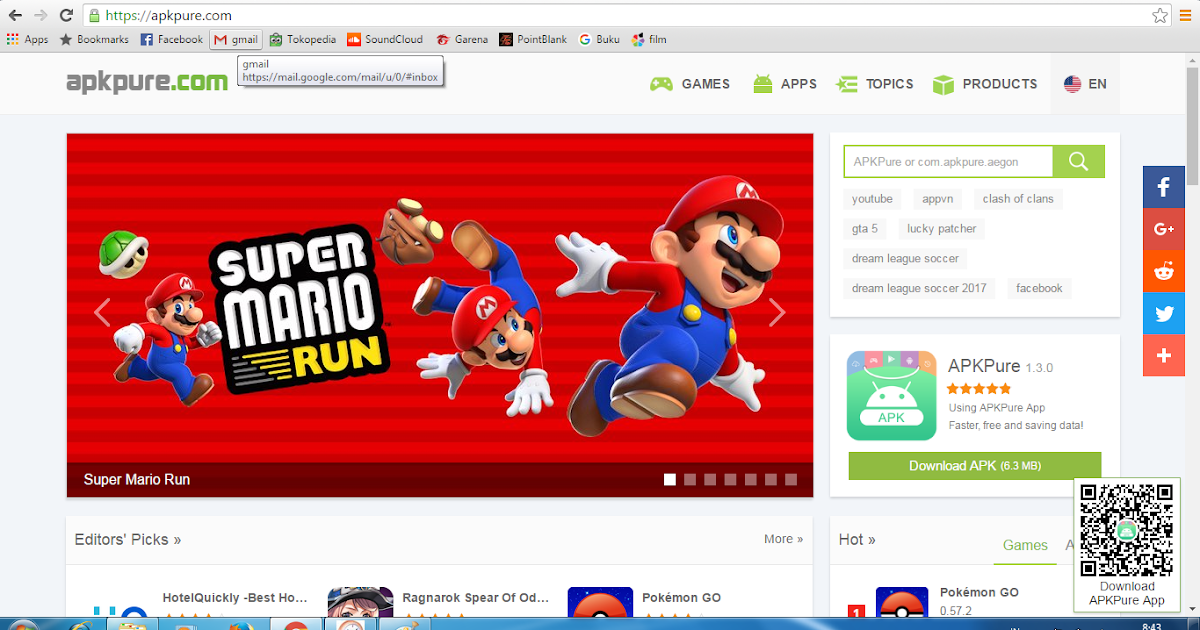
Task: Open the PRODUCTS menu
Action: tap(985, 84)
